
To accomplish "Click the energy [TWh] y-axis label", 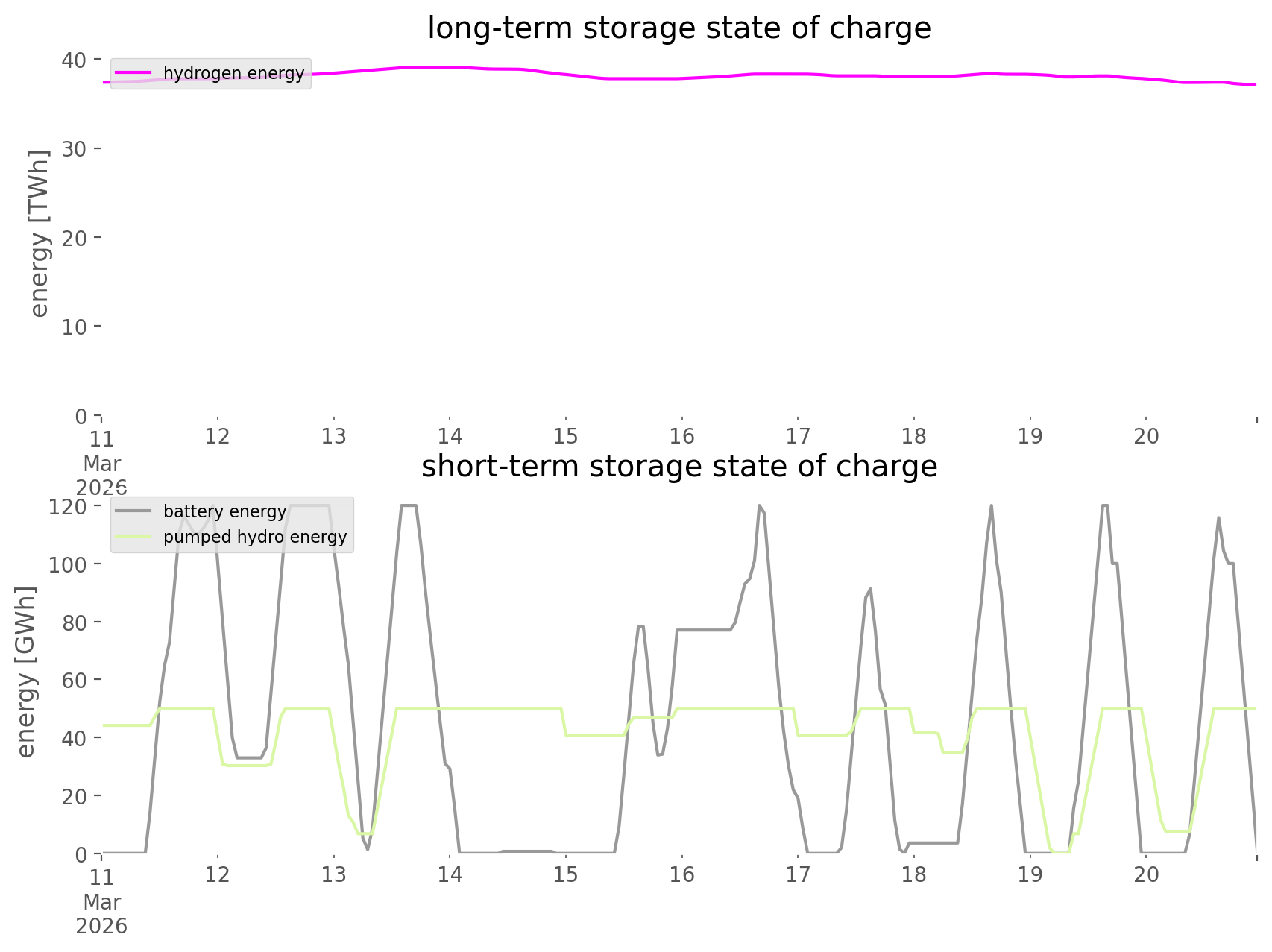I will pos(39,234).
